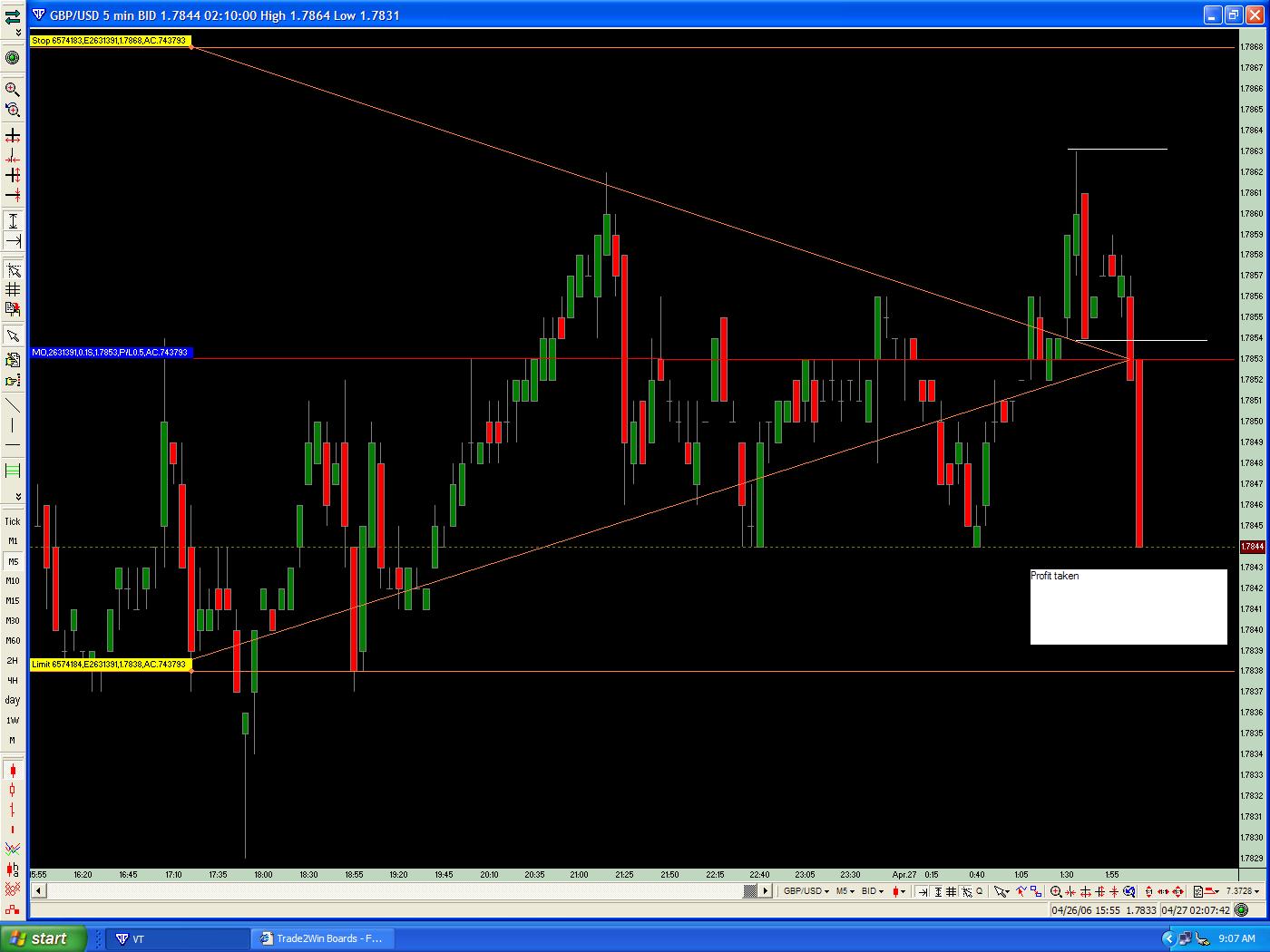Switch to the 2H timeframe
The image size is (1270, 952).
click(x=13, y=661)
